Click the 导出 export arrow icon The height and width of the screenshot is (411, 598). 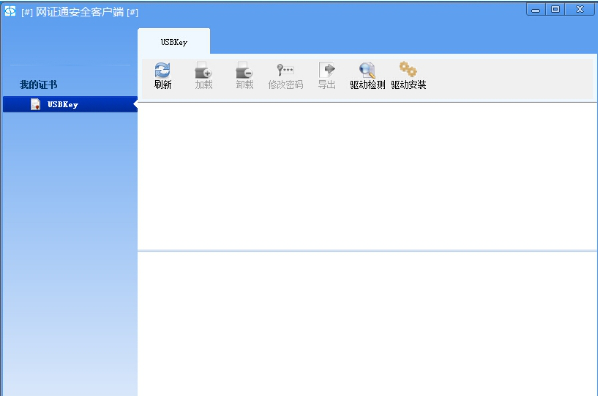[x=326, y=70]
